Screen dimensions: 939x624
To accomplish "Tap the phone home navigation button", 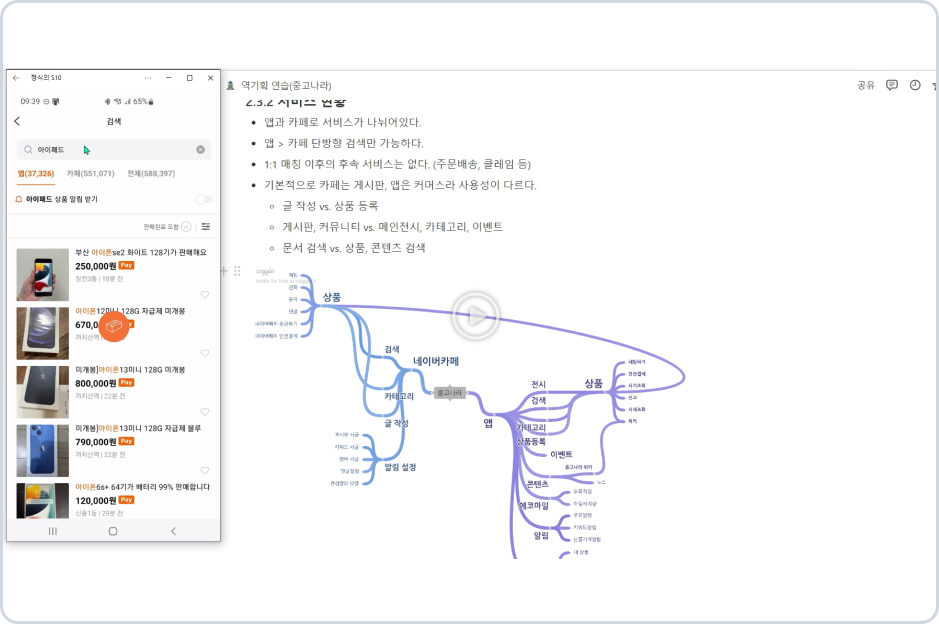I will (113, 531).
